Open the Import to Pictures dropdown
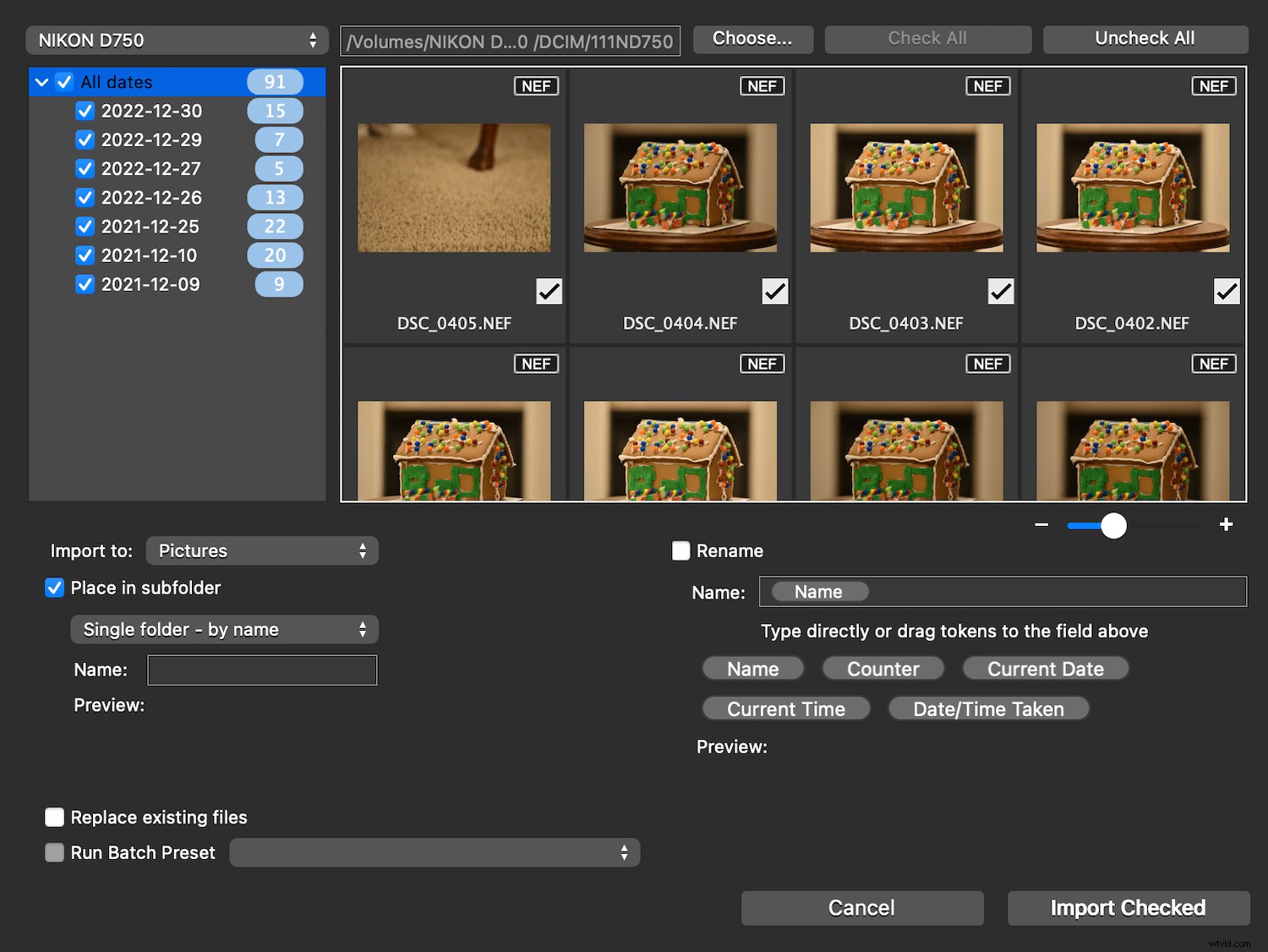 pyautogui.click(x=262, y=550)
